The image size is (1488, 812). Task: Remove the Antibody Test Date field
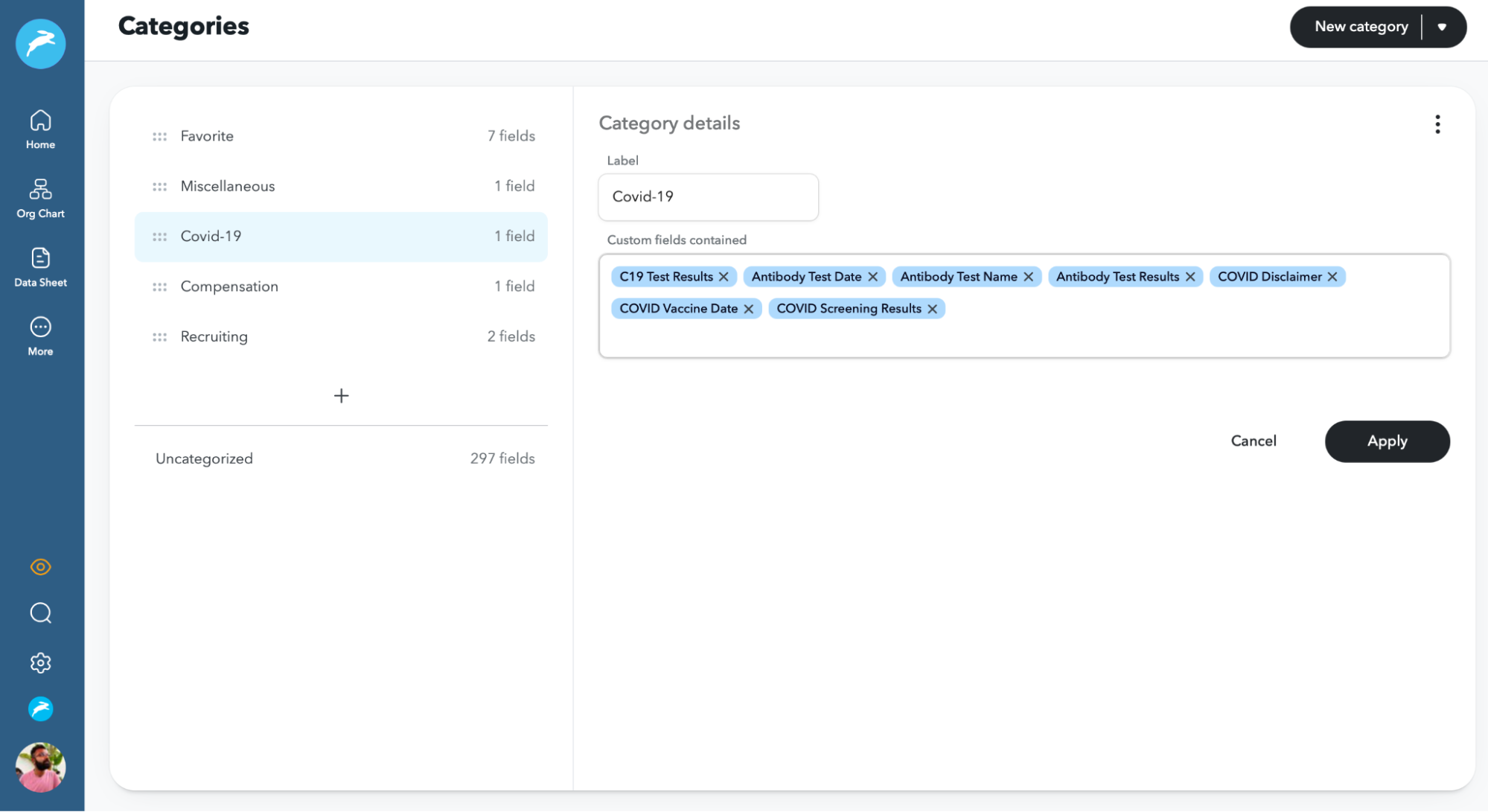tap(872, 276)
